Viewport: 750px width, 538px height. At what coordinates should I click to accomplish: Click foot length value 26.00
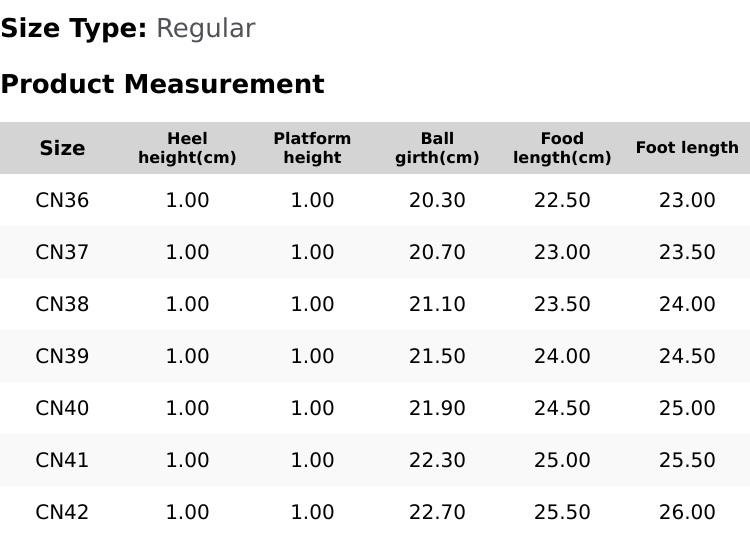[687, 512]
